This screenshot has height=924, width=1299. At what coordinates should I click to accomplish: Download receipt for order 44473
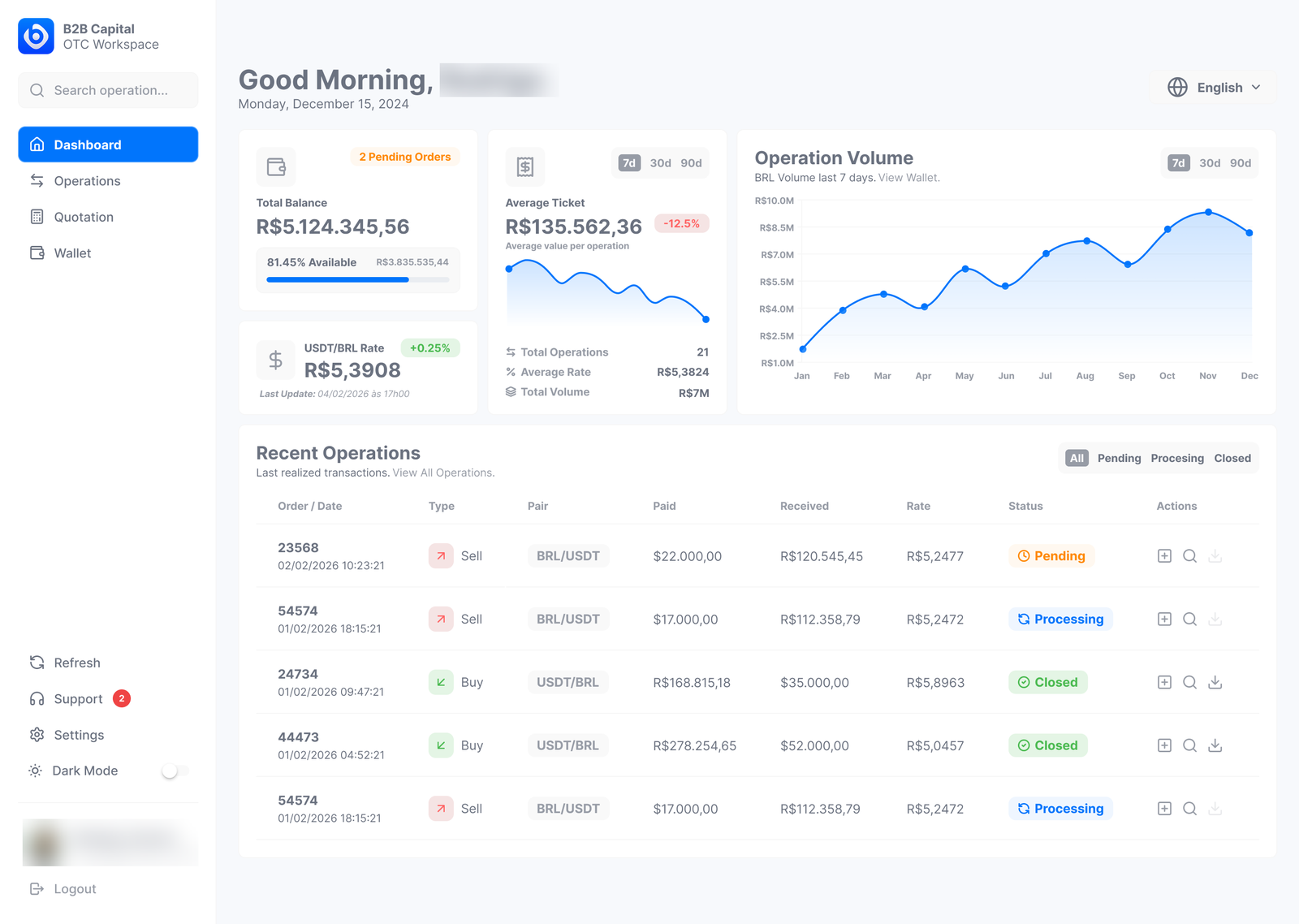[x=1215, y=745]
